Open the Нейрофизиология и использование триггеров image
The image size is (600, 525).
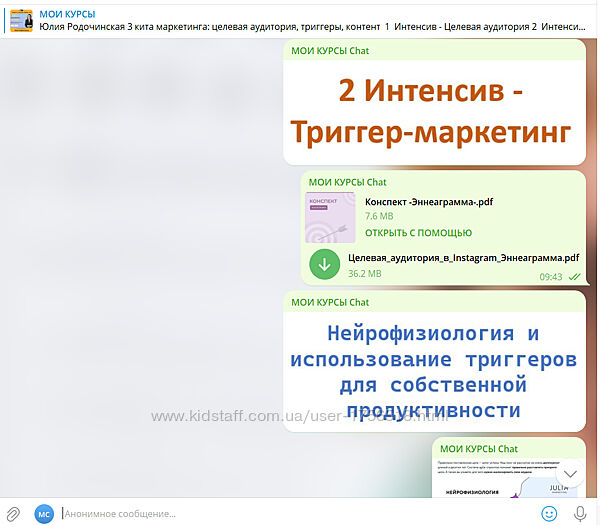(x=434, y=372)
